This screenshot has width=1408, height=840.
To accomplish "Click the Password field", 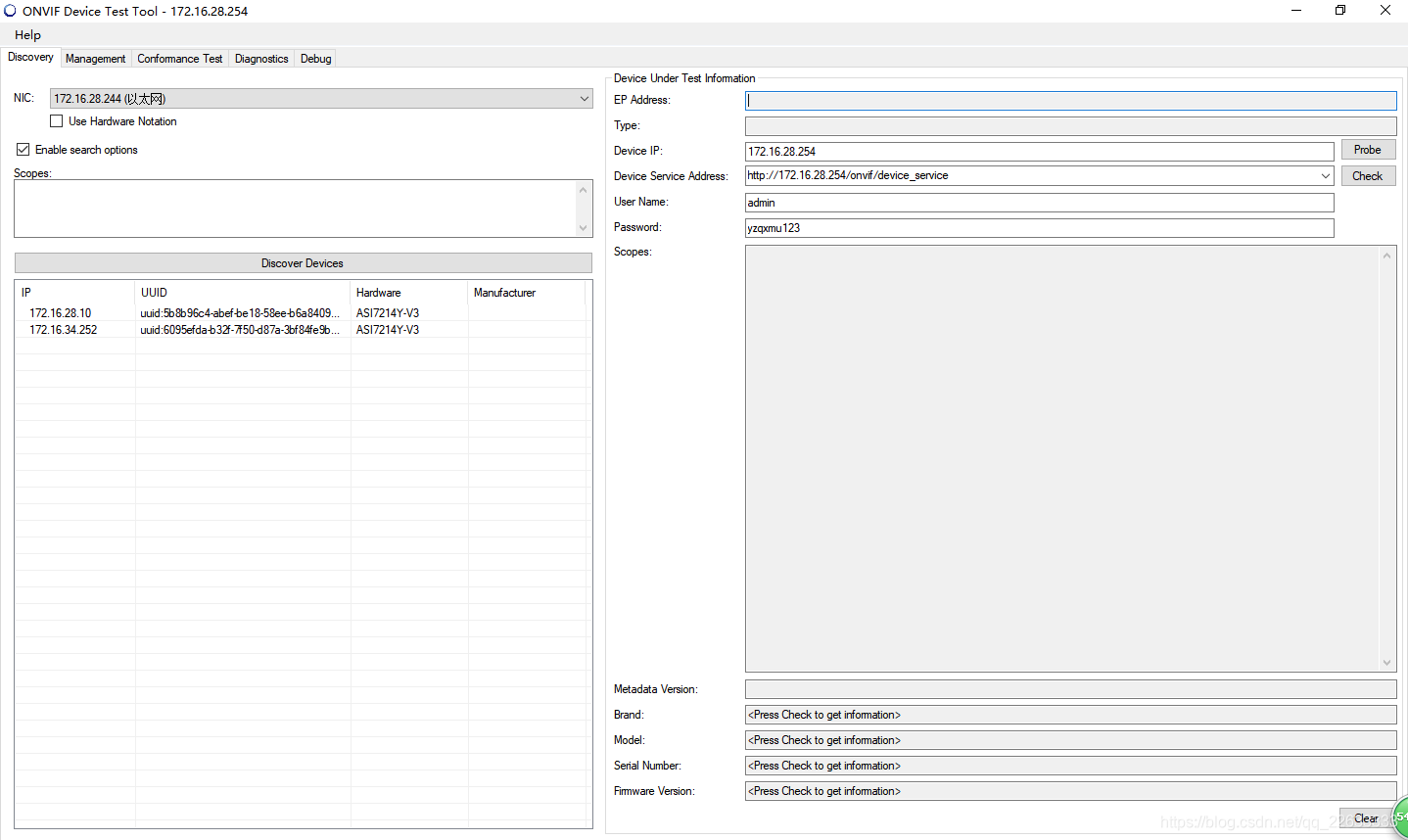I will tap(1039, 228).
